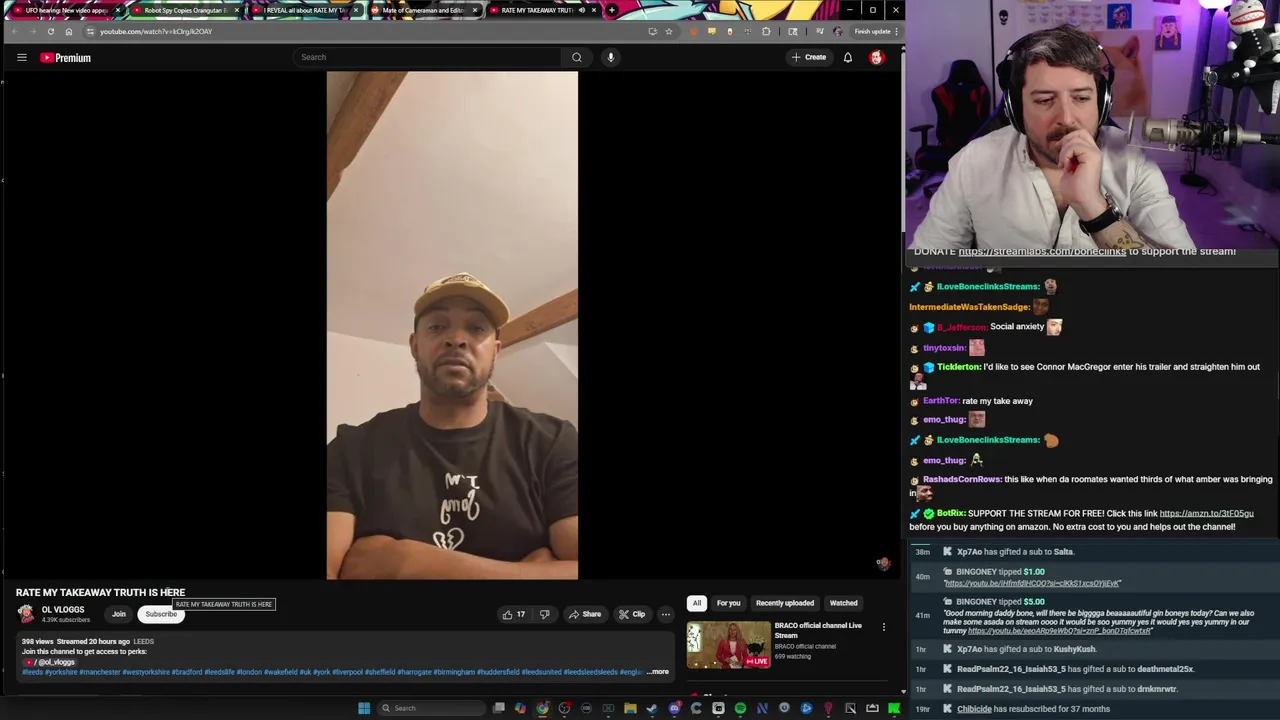Screen dimensions: 1280x720
Task: Open YouTube notifications bell
Action: 847,57
